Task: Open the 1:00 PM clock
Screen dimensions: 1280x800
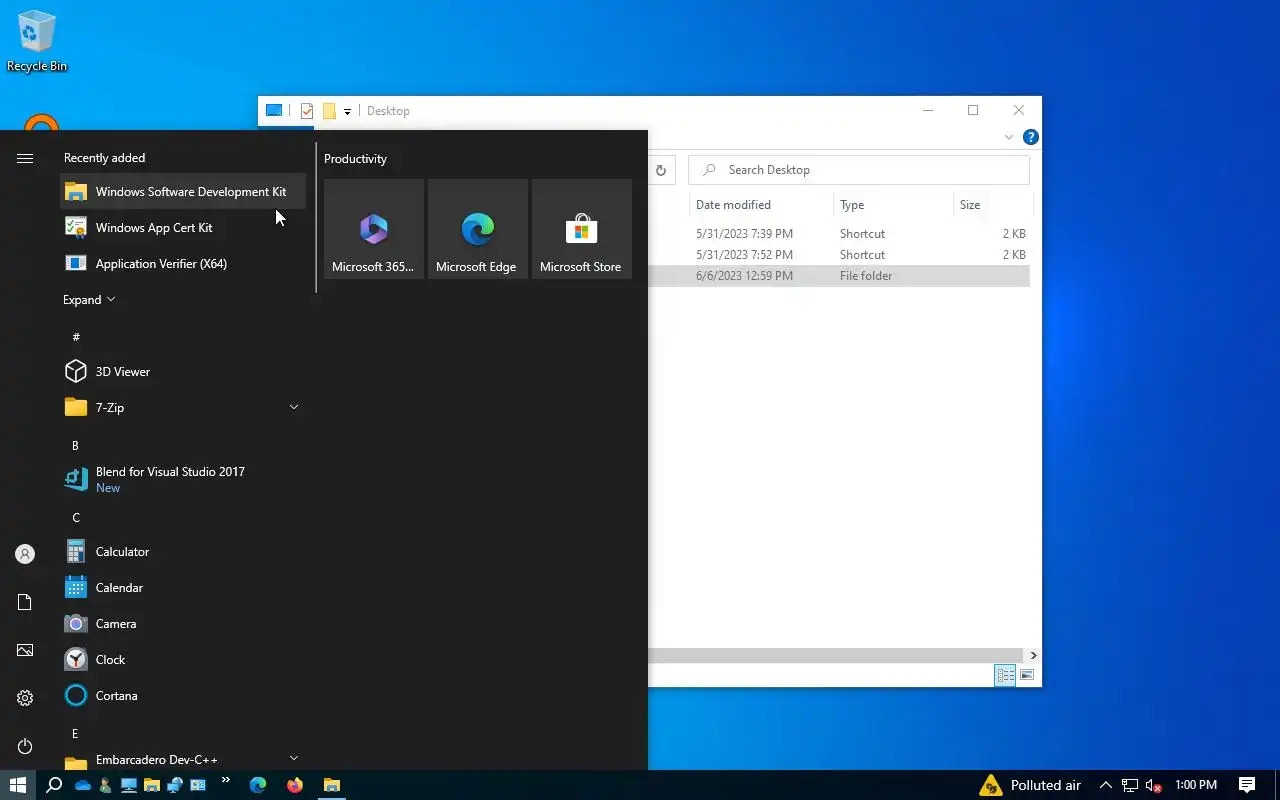Action: coord(1196,785)
